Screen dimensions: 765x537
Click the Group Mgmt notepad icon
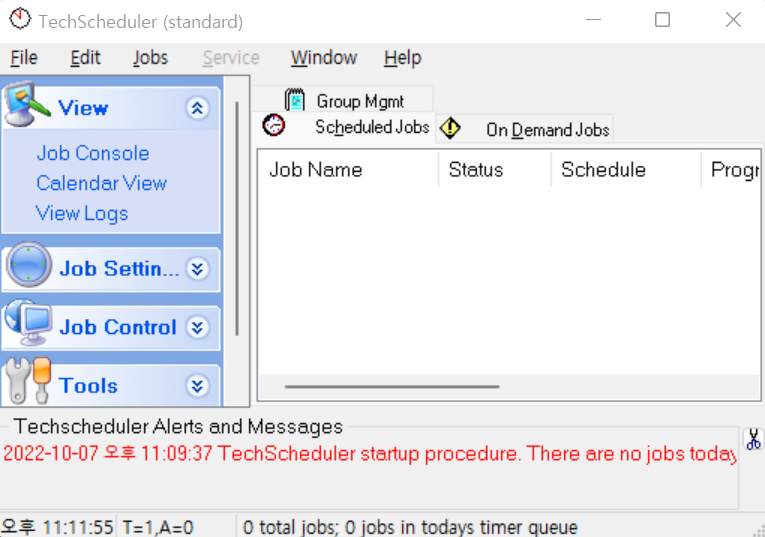point(295,99)
